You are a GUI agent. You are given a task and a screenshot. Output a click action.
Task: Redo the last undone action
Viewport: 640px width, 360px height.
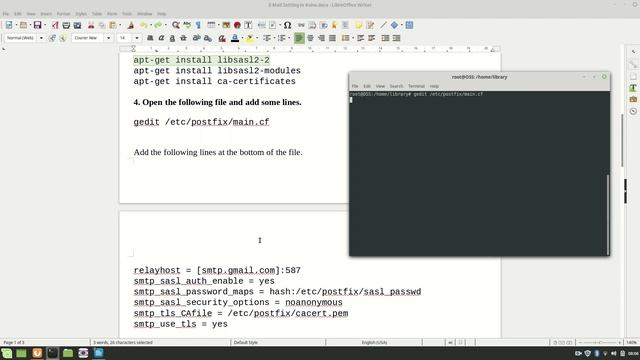click(x=158, y=25)
